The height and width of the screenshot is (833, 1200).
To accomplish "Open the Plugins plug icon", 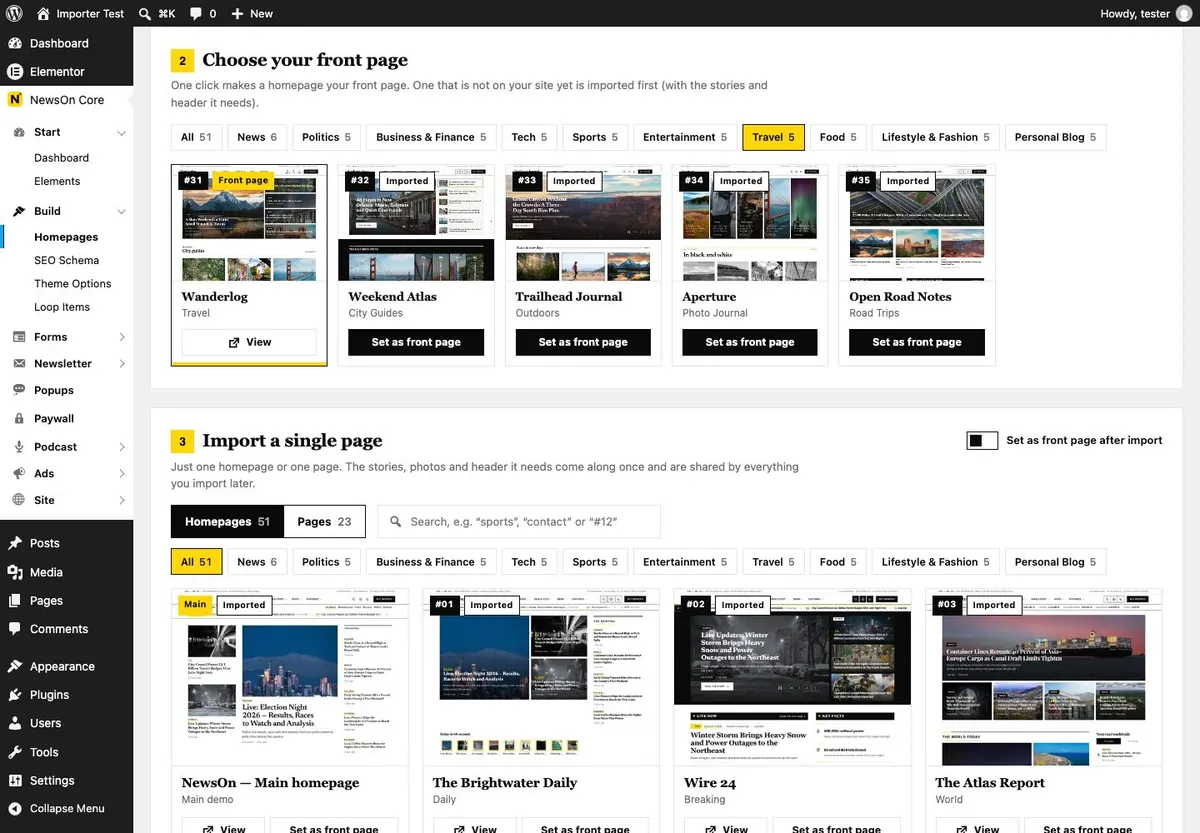I will pyautogui.click(x=15, y=695).
